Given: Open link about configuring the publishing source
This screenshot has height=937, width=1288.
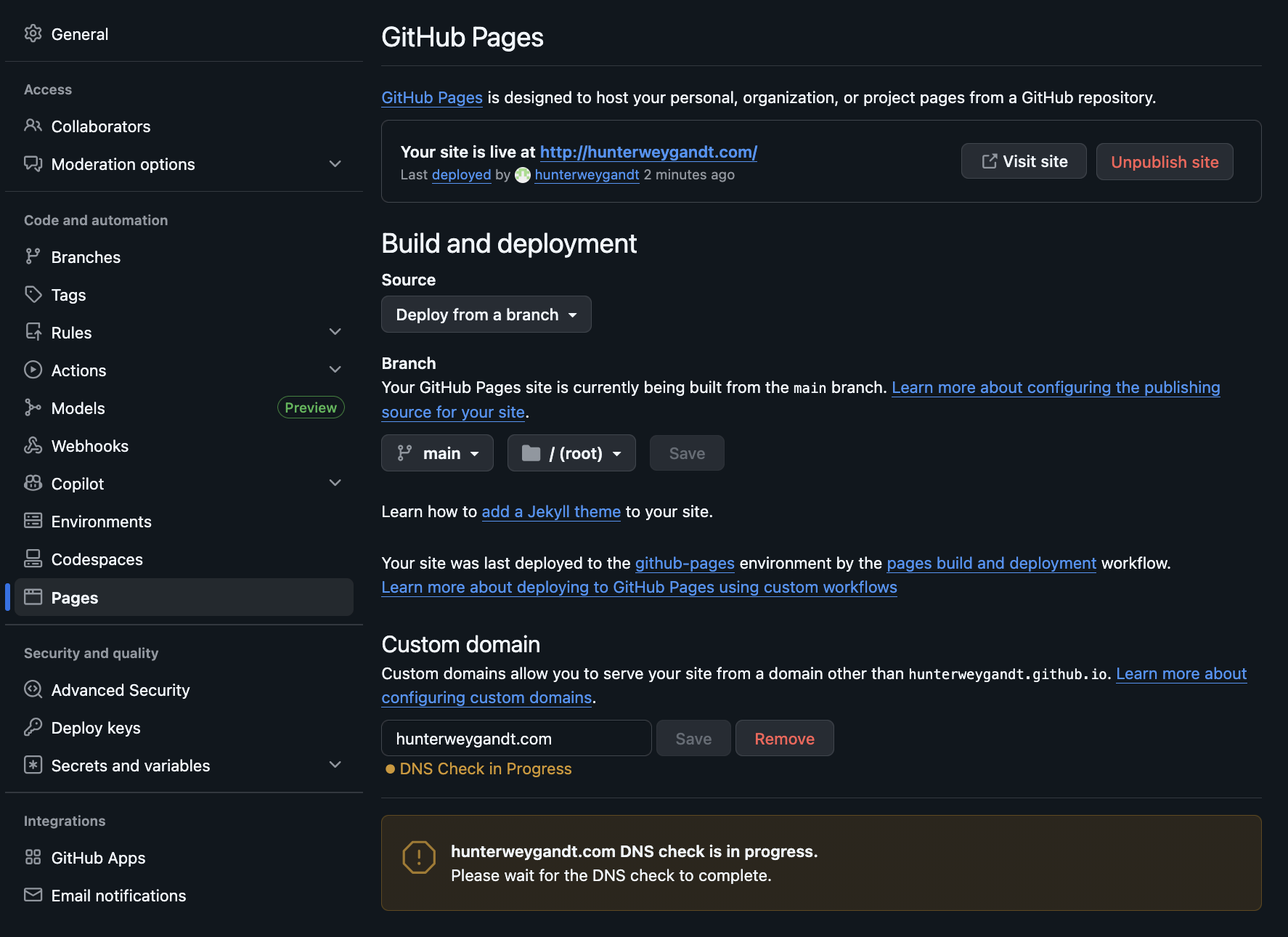Looking at the screenshot, I should [1056, 387].
